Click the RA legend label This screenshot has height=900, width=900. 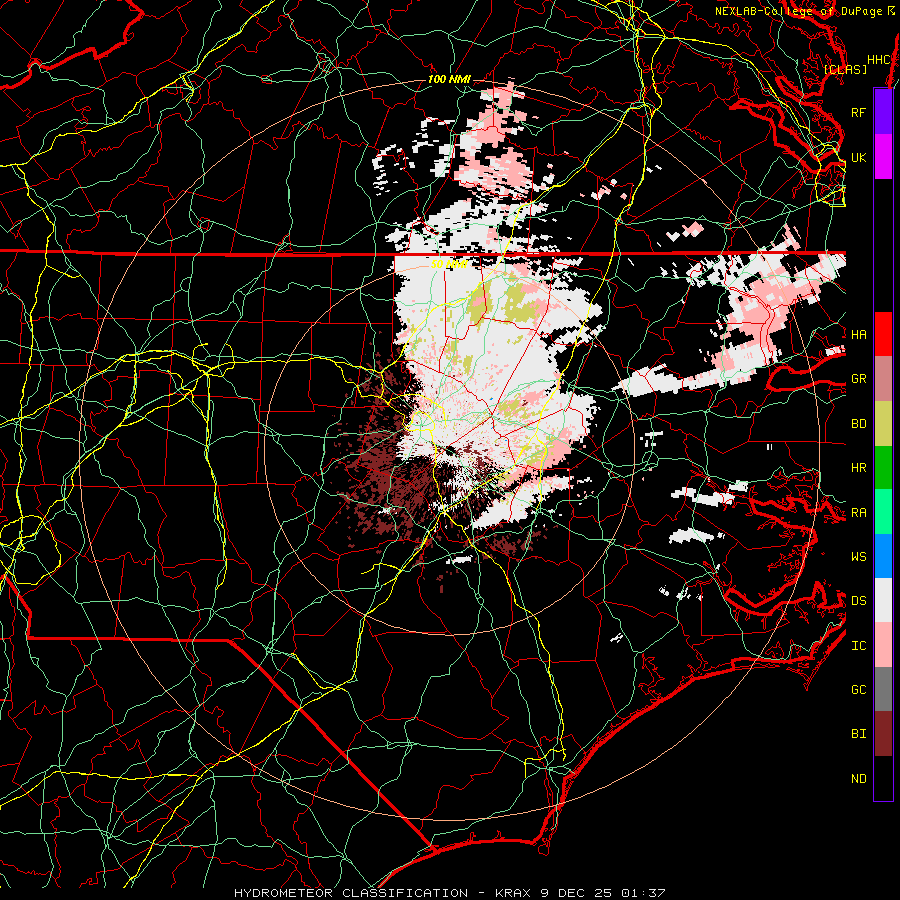click(x=858, y=513)
